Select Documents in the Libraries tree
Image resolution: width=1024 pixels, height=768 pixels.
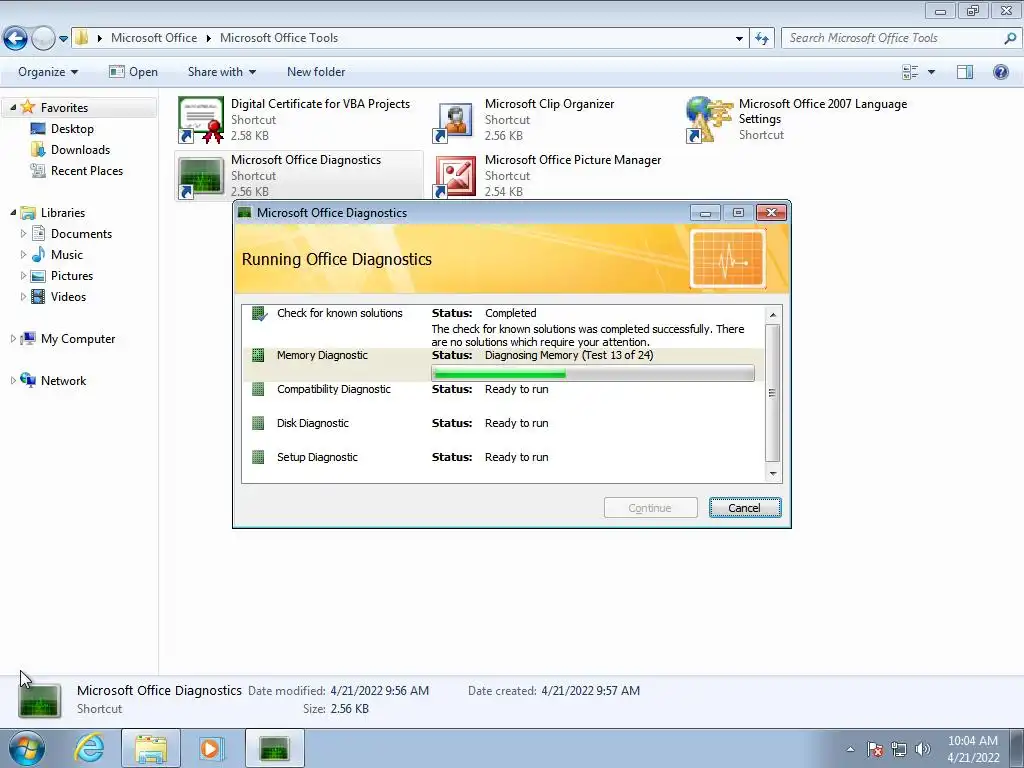[x=72, y=233]
